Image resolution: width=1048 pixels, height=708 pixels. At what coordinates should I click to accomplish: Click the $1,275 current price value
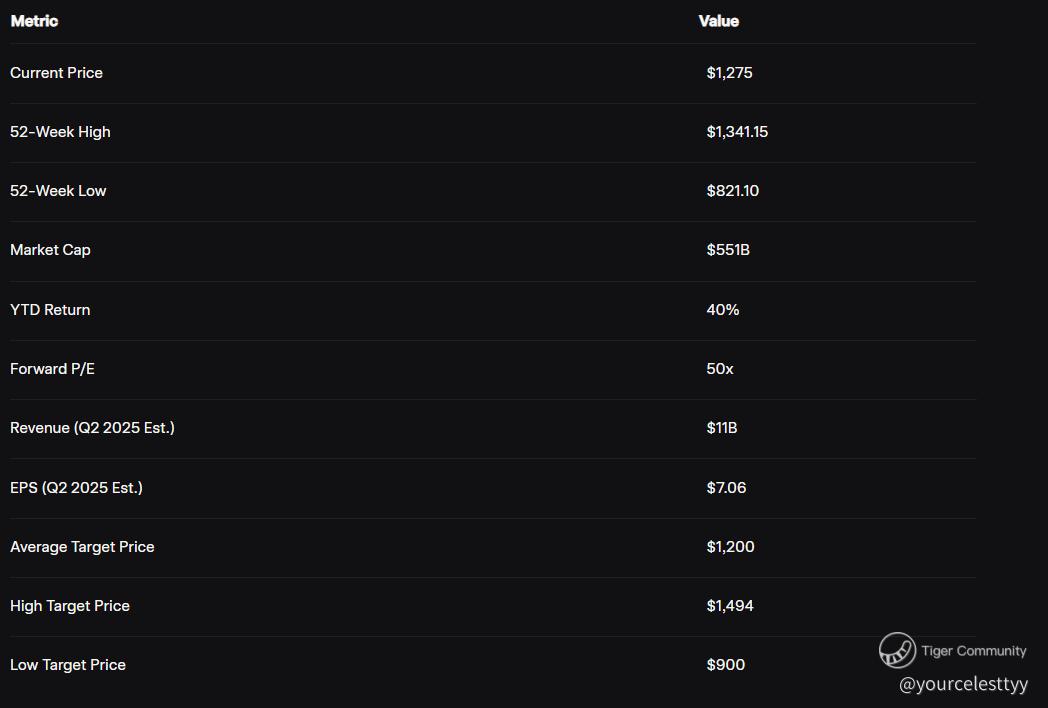point(729,73)
